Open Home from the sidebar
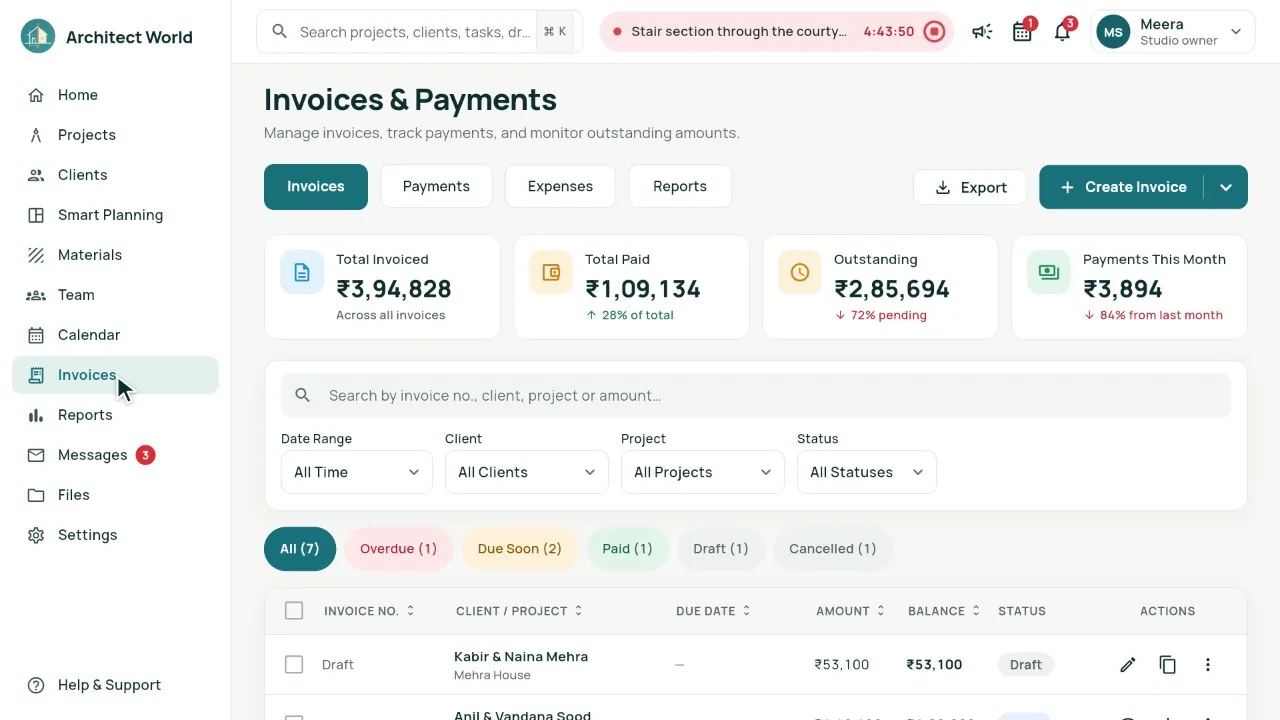 point(115,95)
